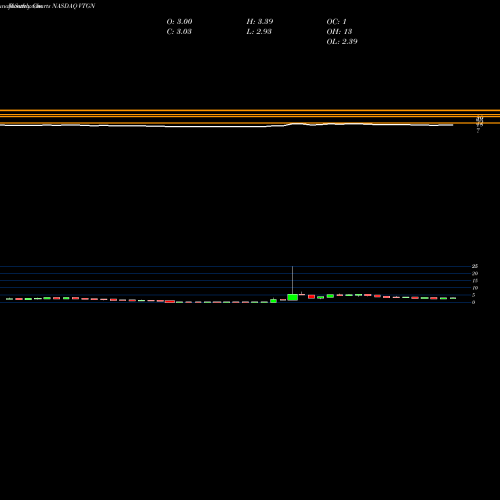Click the '15' price axis label
Viewport: 500px width, 500px height.
475,281
